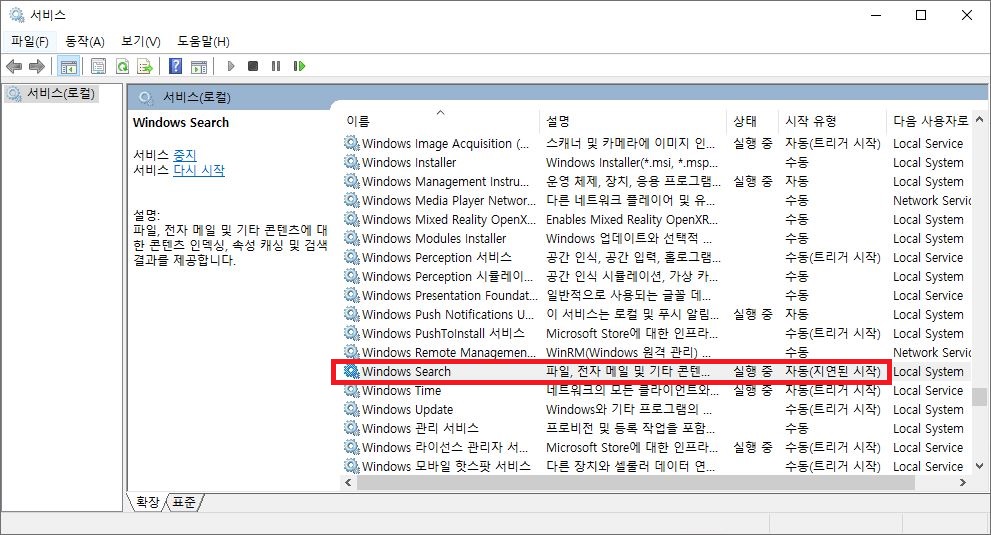The image size is (991, 535).
Task: Click the 다시 시작 service link
Action: pyautogui.click(x=199, y=170)
